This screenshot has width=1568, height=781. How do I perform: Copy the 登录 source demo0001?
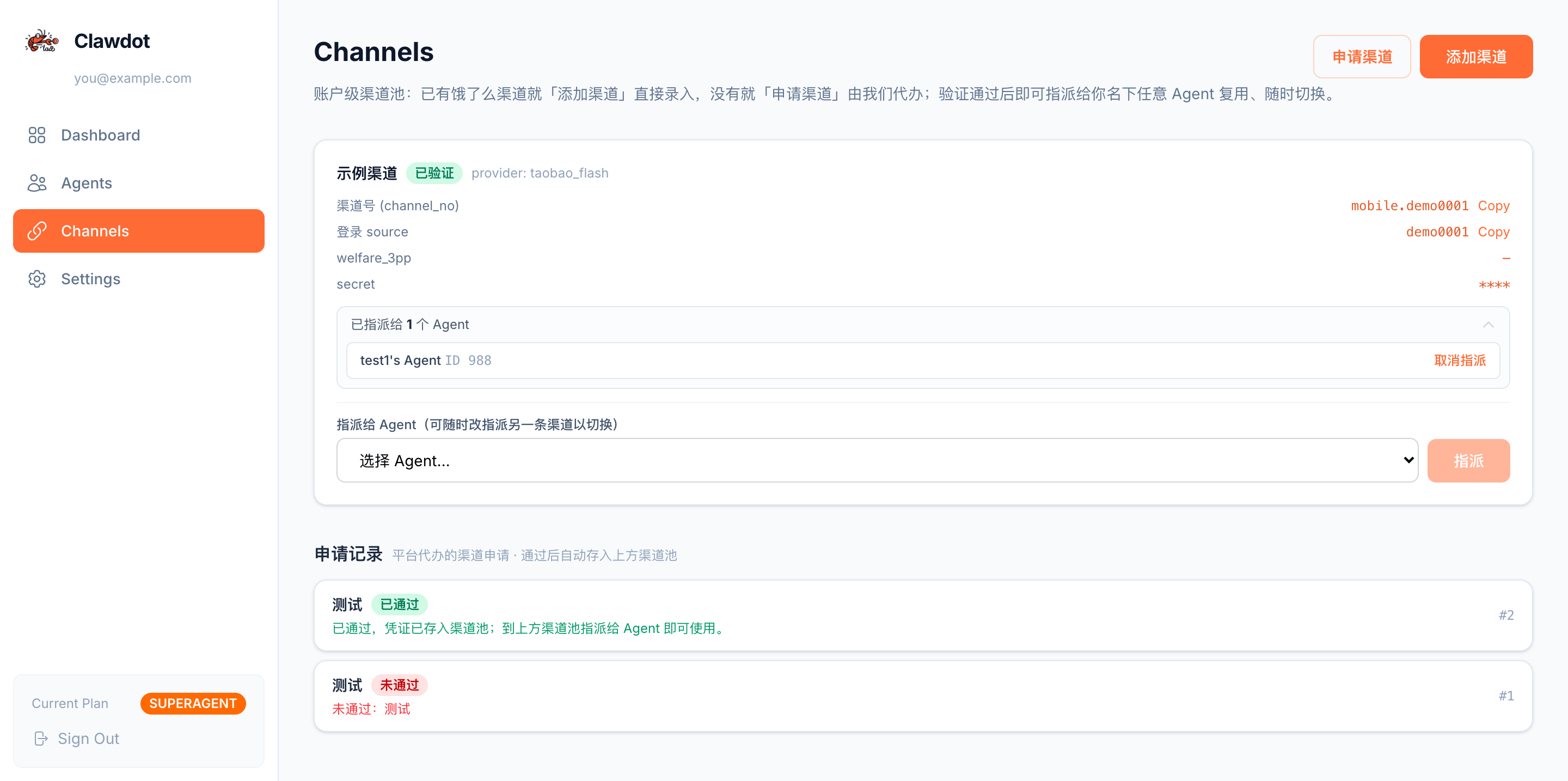pyautogui.click(x=1494, y=232)
